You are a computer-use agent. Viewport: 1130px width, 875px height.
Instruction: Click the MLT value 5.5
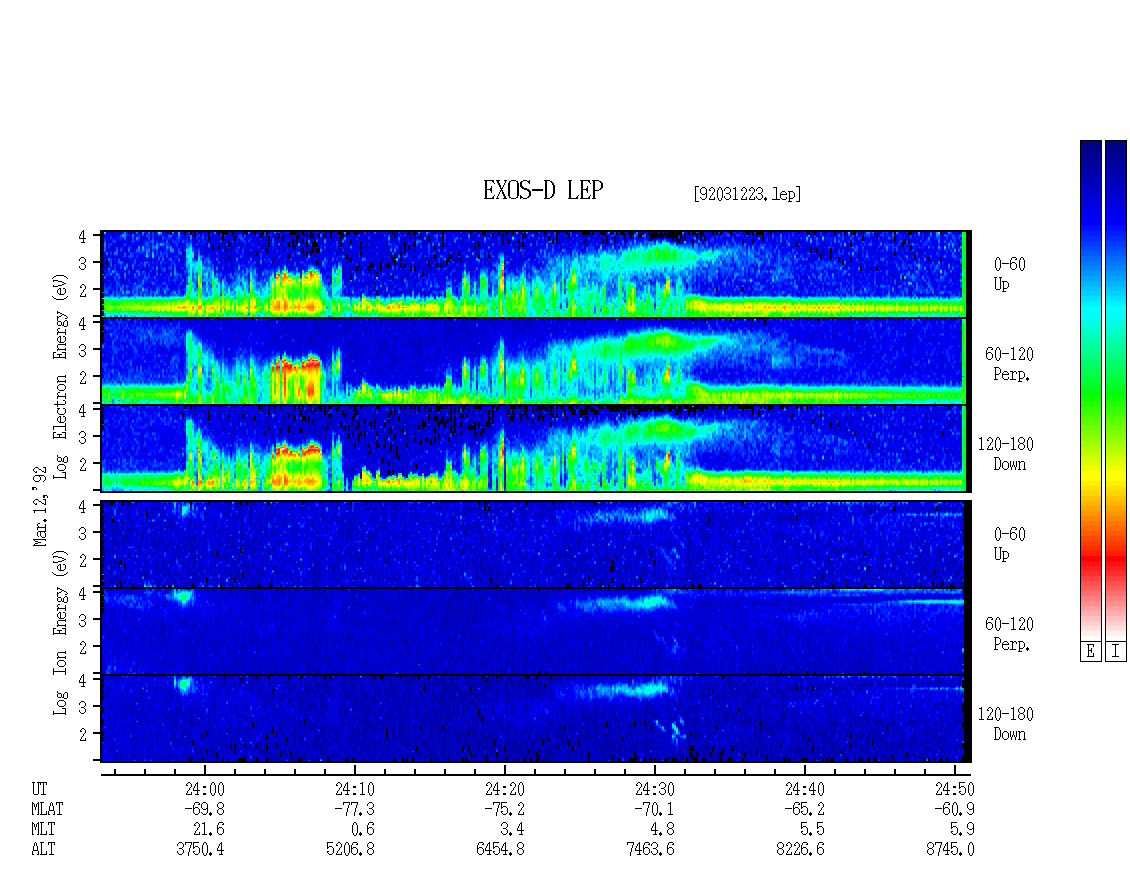coord(813,830)
